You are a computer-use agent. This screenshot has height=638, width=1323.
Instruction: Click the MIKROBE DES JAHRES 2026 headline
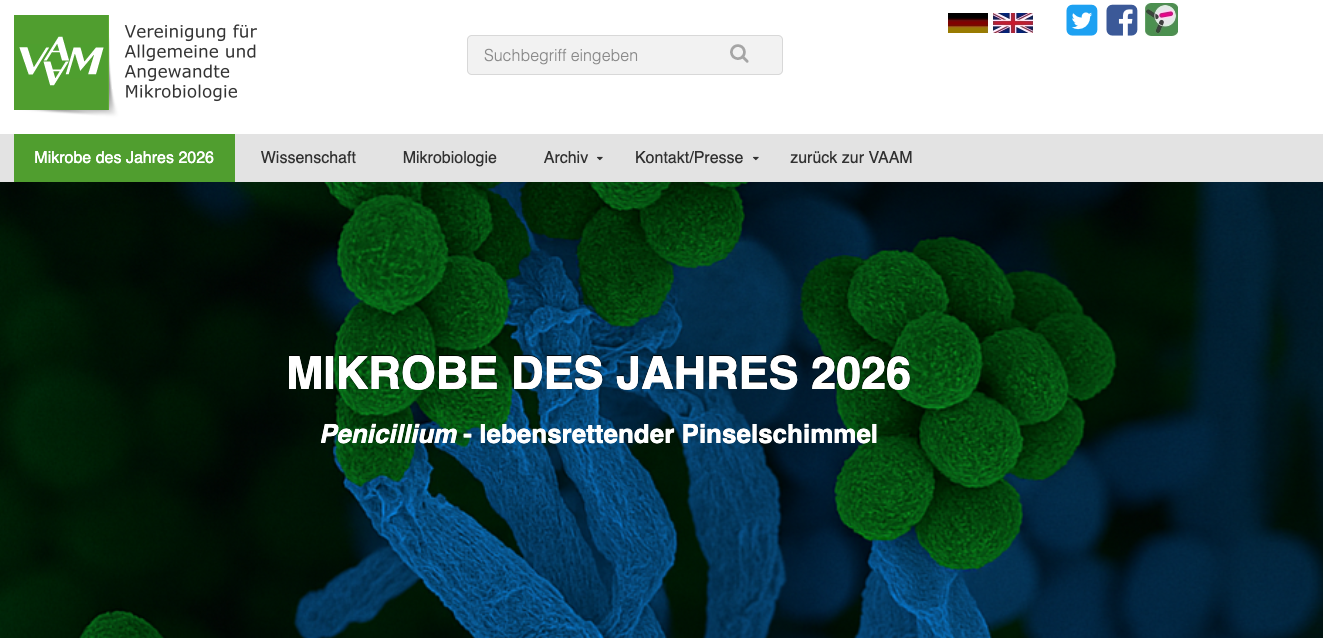coord(598,373)
